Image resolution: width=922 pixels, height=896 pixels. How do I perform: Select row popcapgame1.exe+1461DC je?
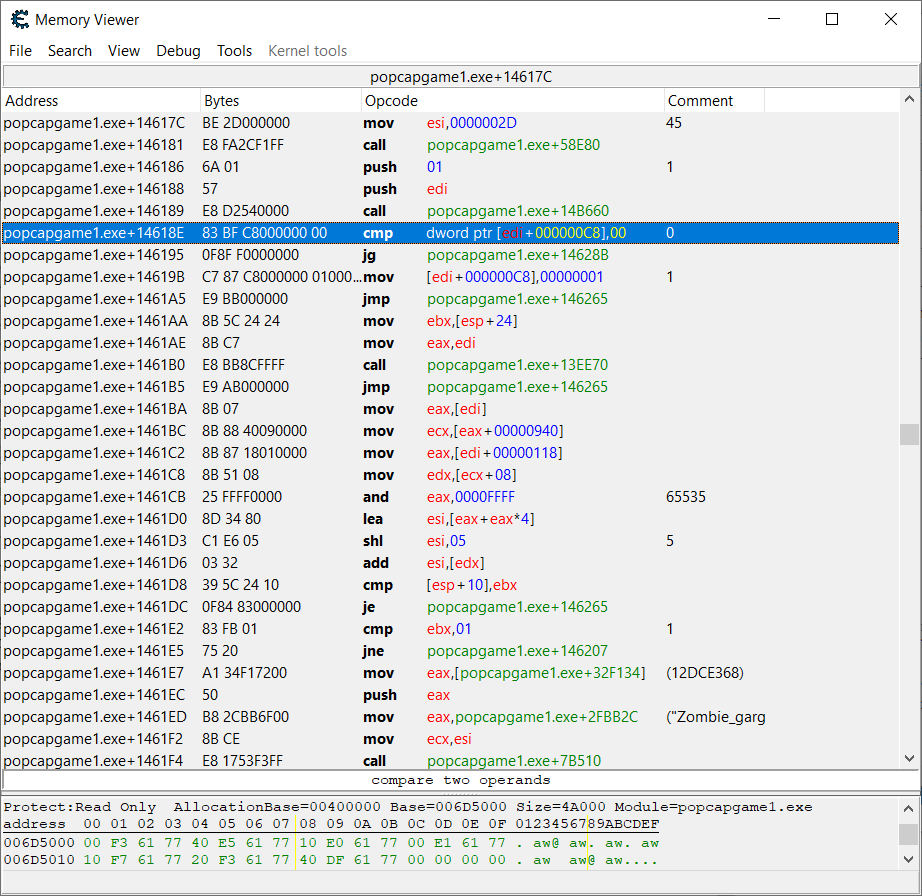pyautogui.click(x=450, y=607)
